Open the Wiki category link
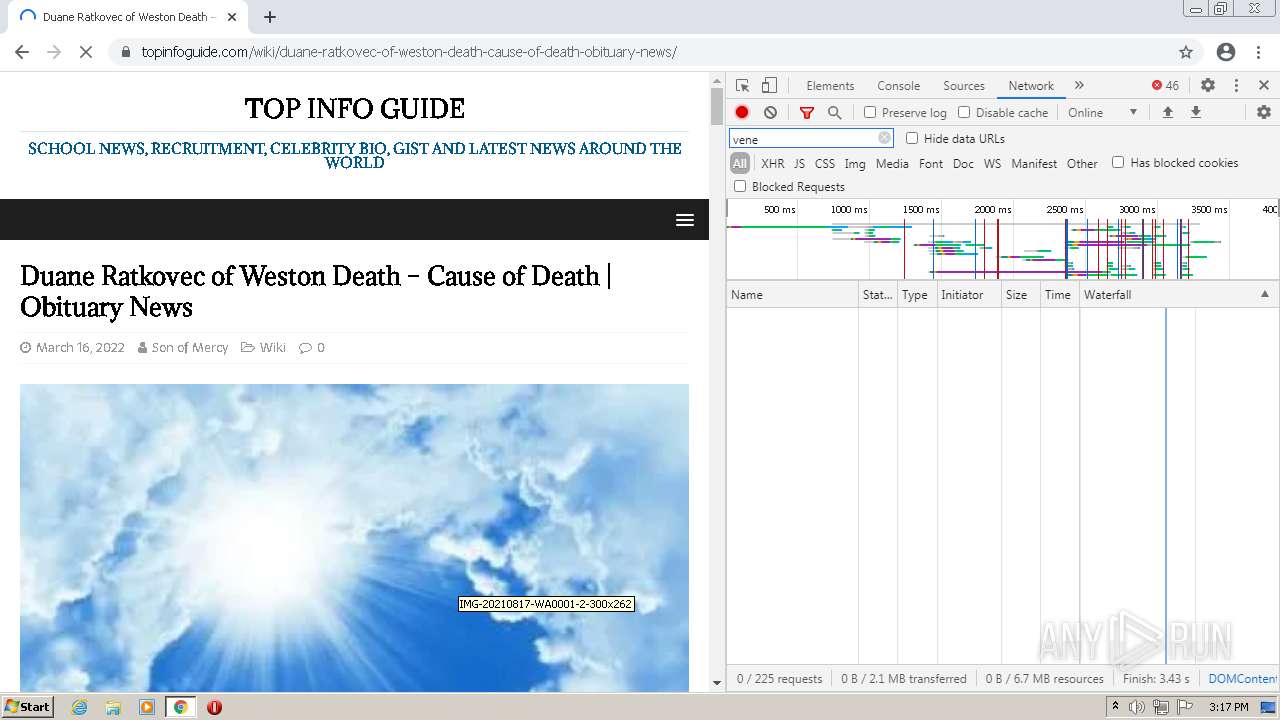 pyautogui.click(x=272, y=347)
